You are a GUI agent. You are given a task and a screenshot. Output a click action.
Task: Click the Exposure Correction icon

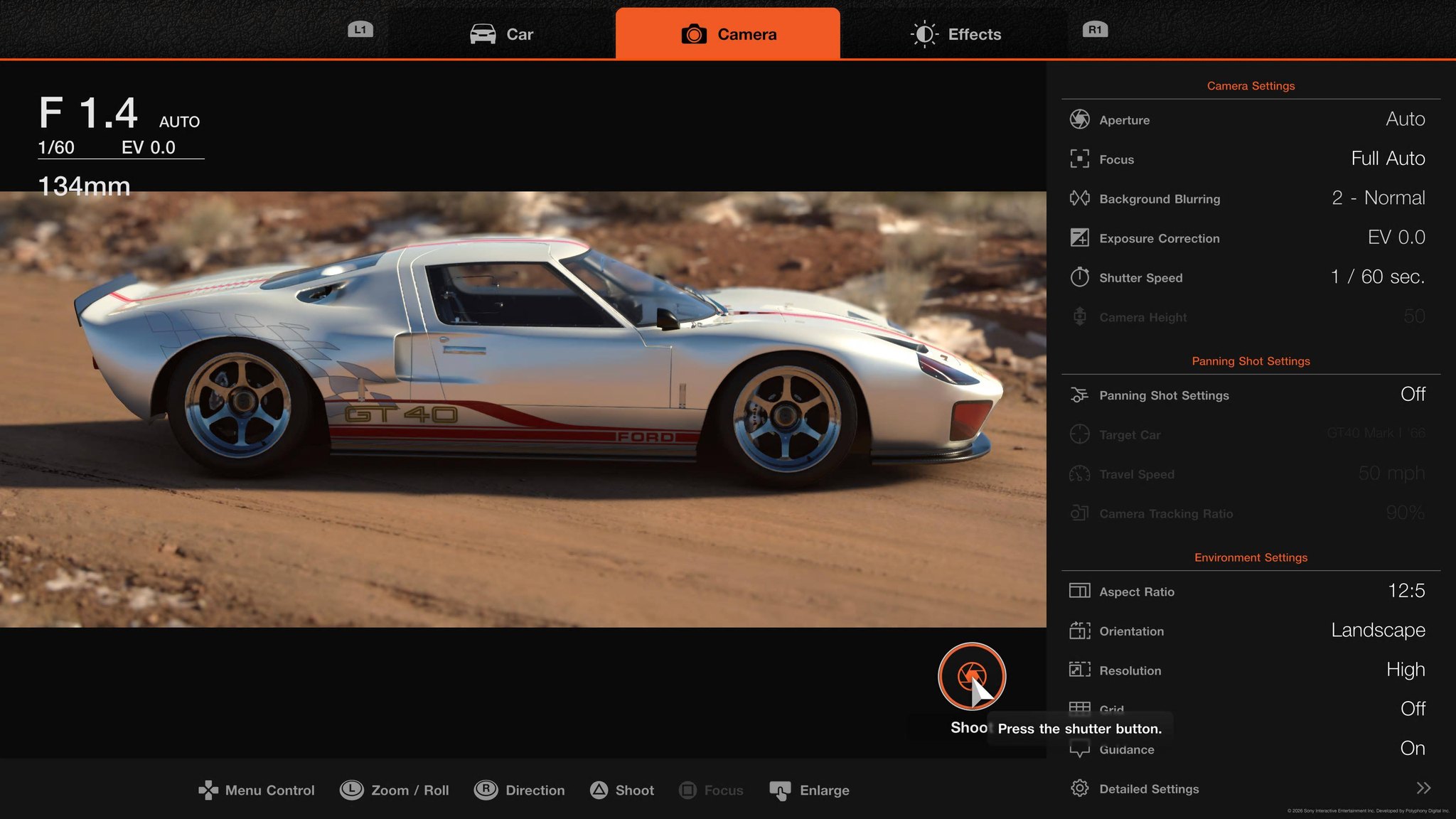[1079, 237]
